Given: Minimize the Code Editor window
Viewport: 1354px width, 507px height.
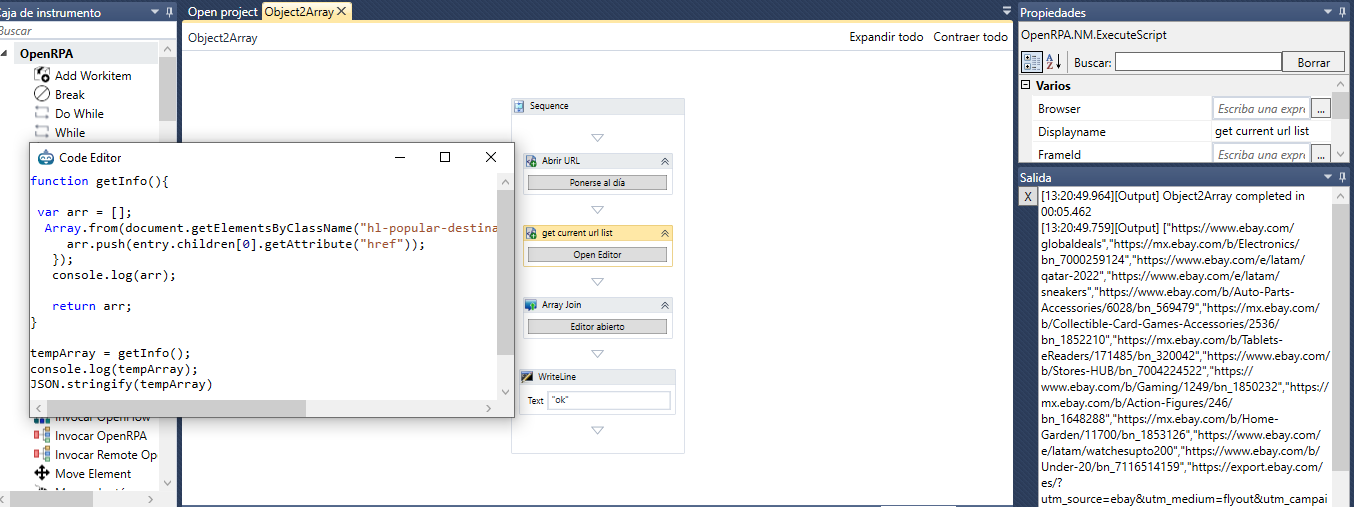Looking at the screenshot, I should tap(400, 157).
